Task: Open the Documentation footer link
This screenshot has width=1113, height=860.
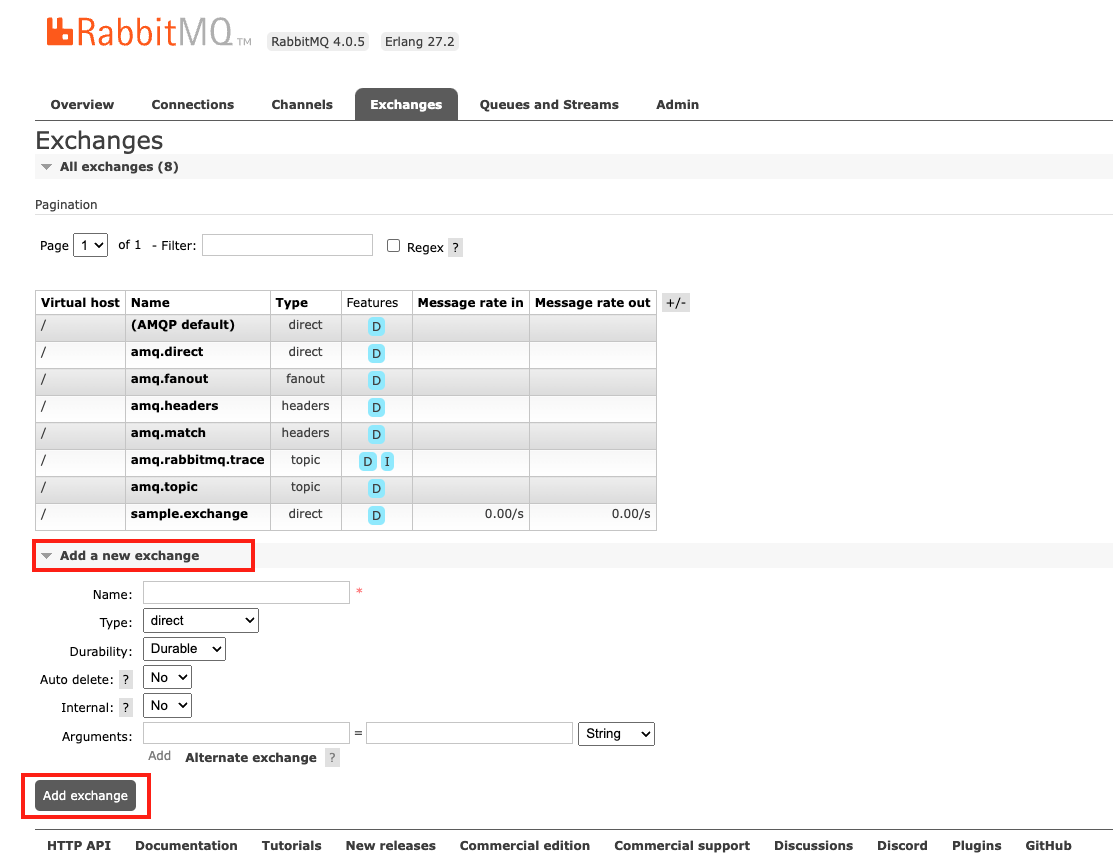Action: (x=186, y=845)
